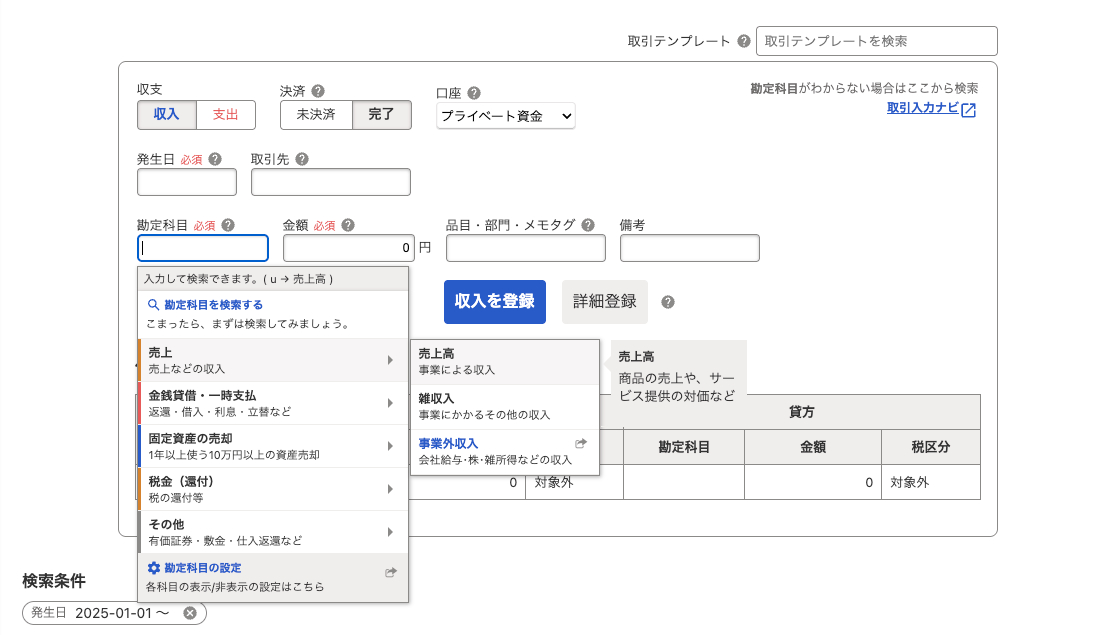Screen dimensions: 1111x635
Task: Click the 取引テンプレート help icon
Action: 743,41
